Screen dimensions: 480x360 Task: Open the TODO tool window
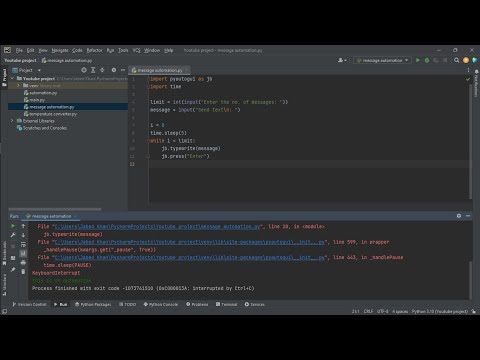point(128,304)
